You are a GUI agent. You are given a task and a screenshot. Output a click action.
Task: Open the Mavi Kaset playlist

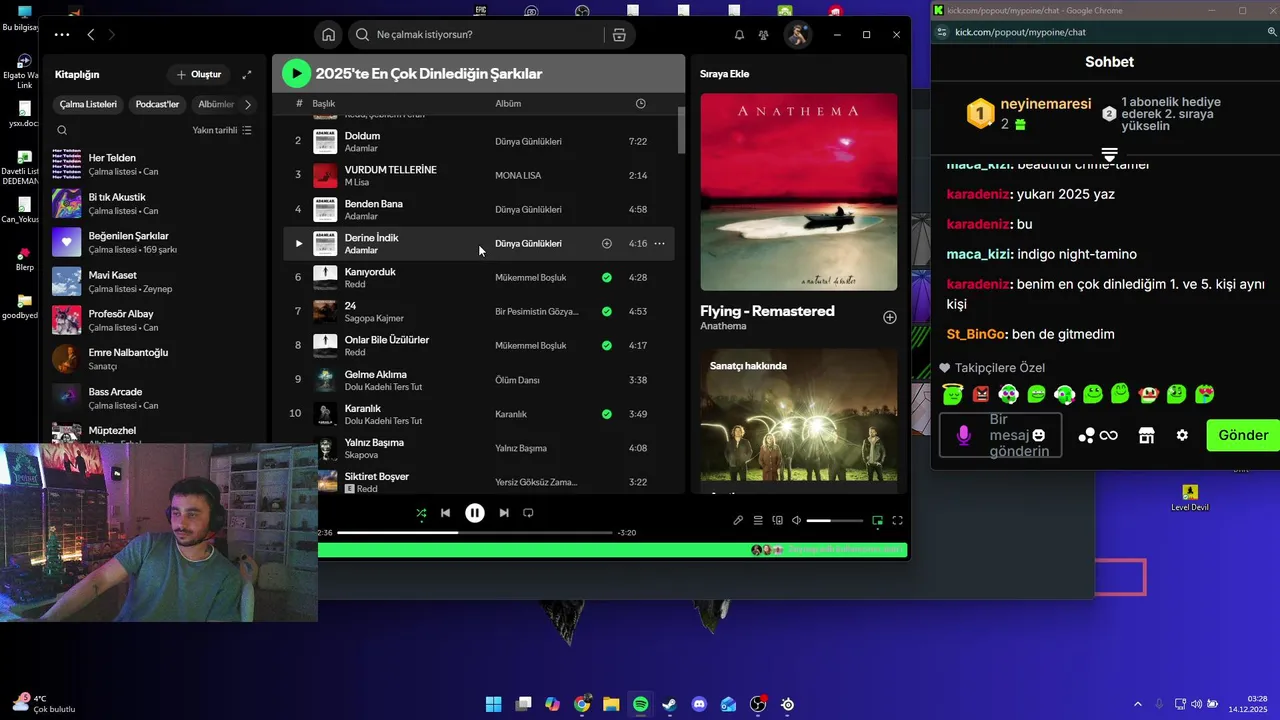(155, 281)
